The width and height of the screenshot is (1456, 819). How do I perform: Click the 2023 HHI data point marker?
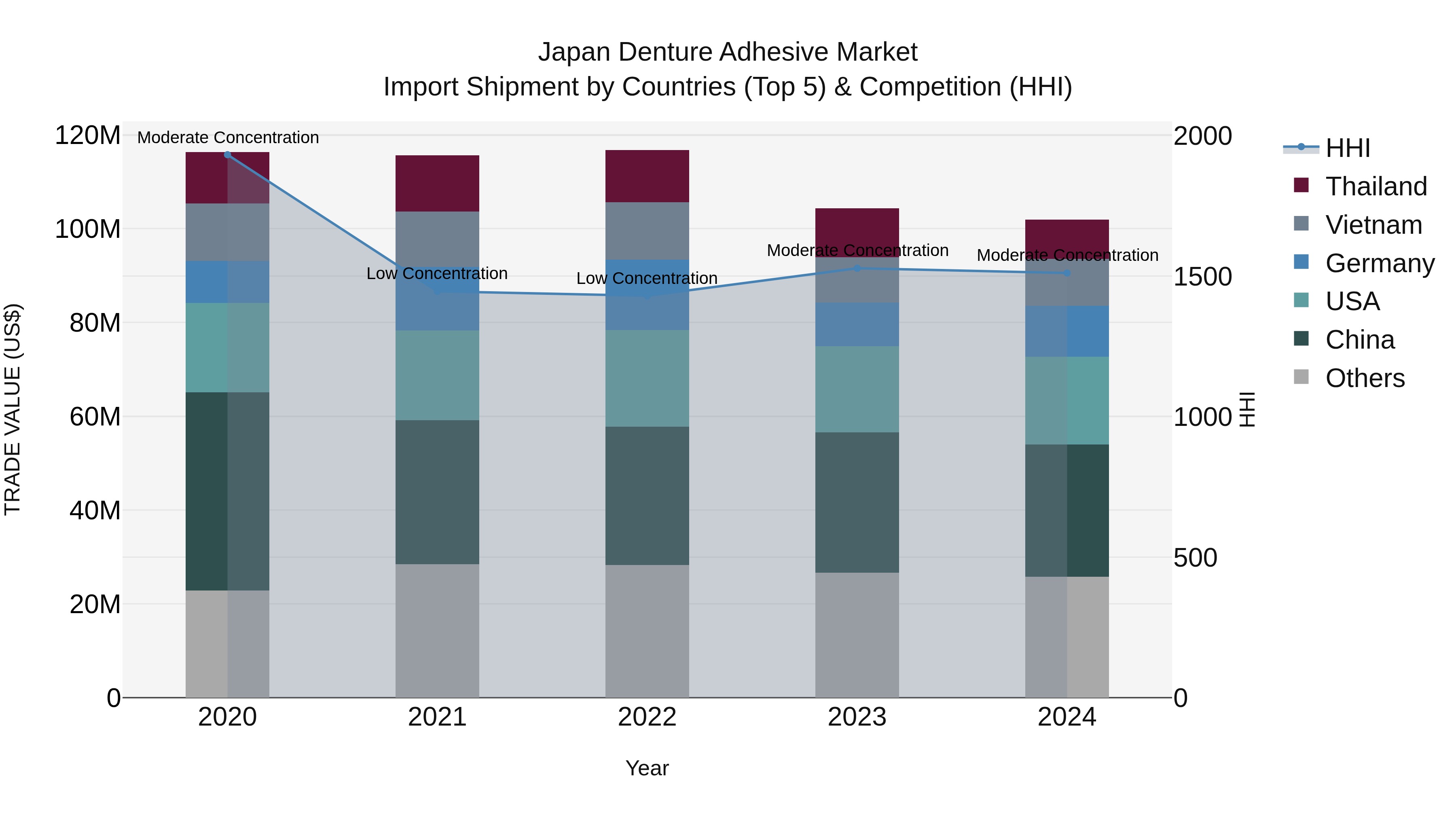[857, 269]
